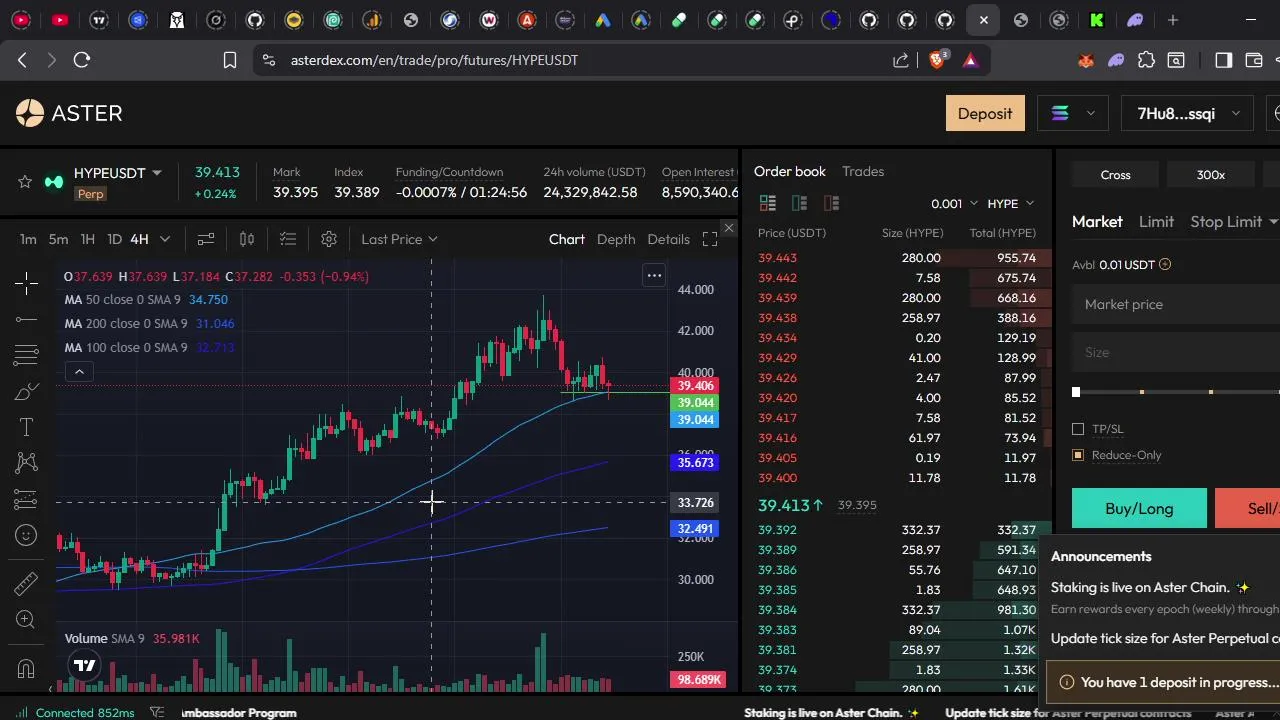This screenshot has height=720, width=1280.
Task: Toggle the magnet mode icon
Action: (27, 668)
